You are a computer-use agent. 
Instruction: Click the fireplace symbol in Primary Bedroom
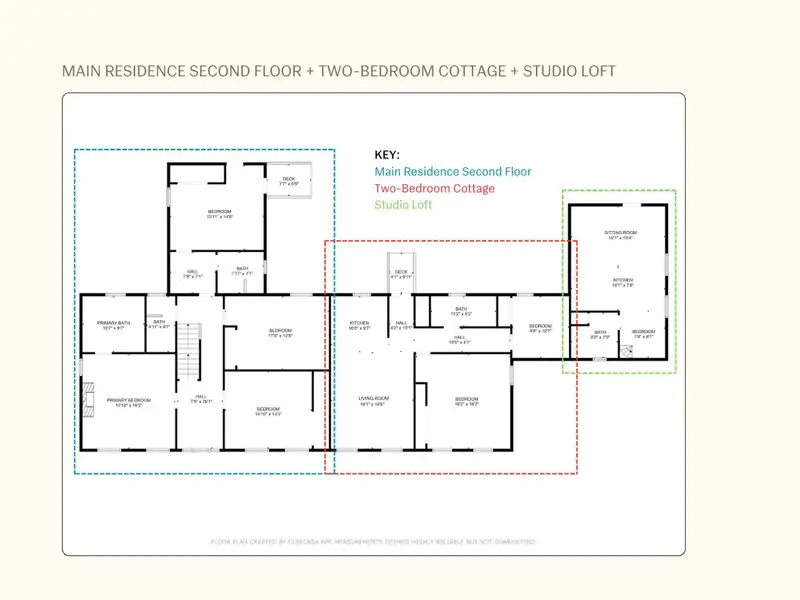point(87,400)
